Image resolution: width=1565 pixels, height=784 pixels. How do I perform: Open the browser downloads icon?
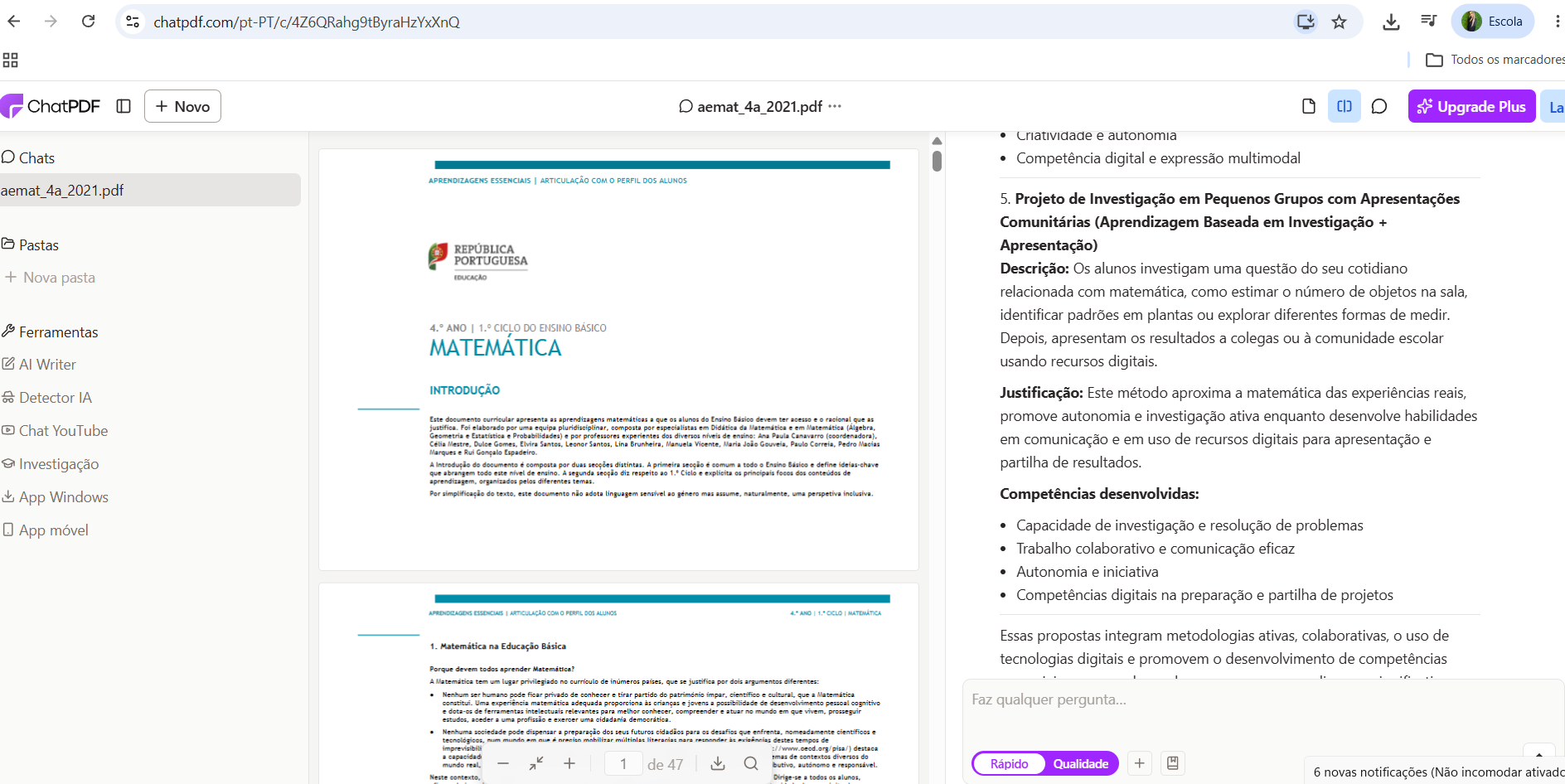coord(1391,22)
